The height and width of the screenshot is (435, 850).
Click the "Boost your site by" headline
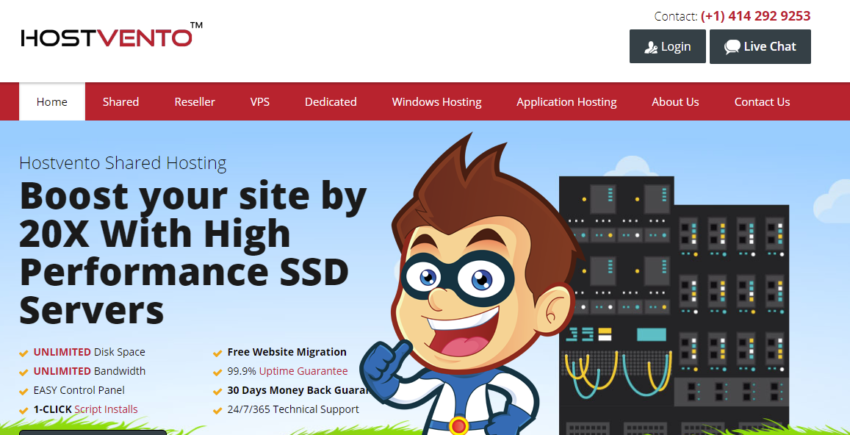pyautogui.click(x=193, y=196)
